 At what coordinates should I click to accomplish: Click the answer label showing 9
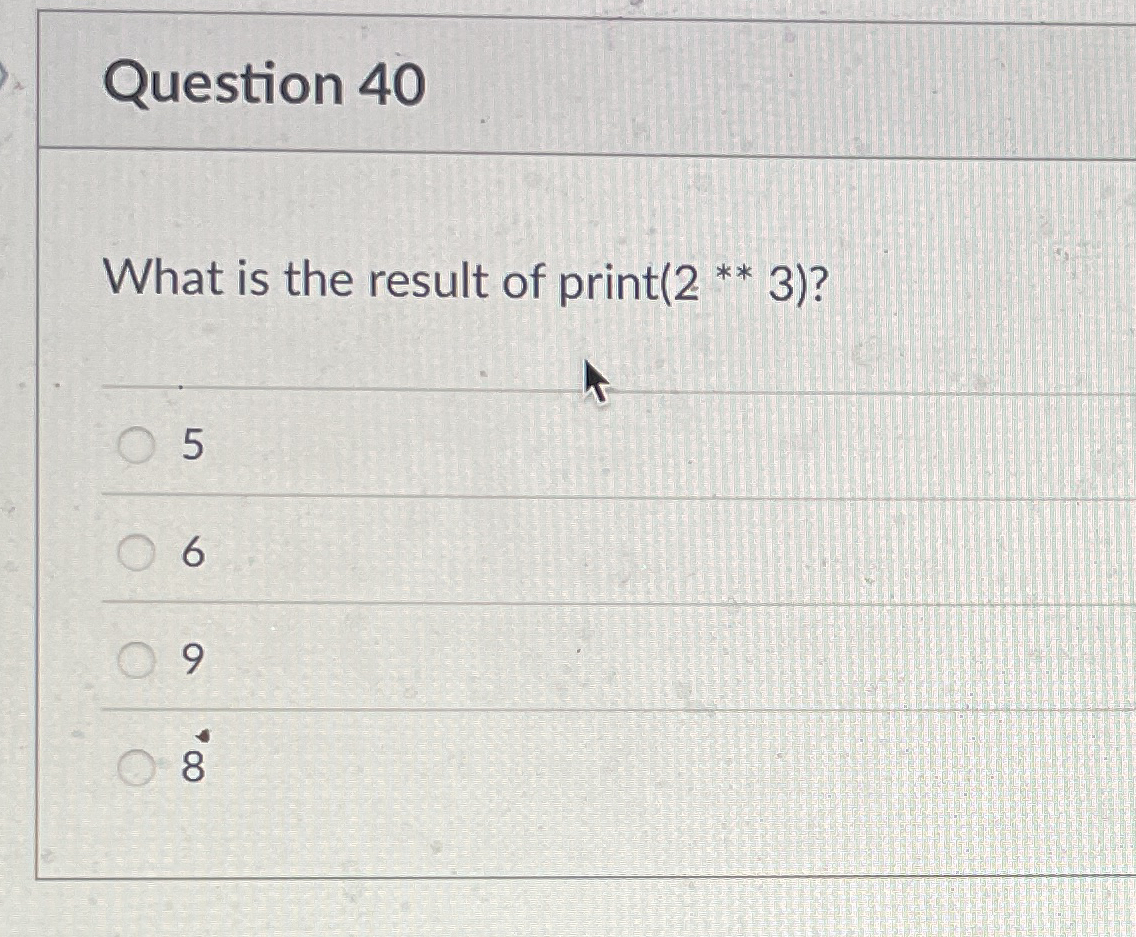(x=195, y=657)
